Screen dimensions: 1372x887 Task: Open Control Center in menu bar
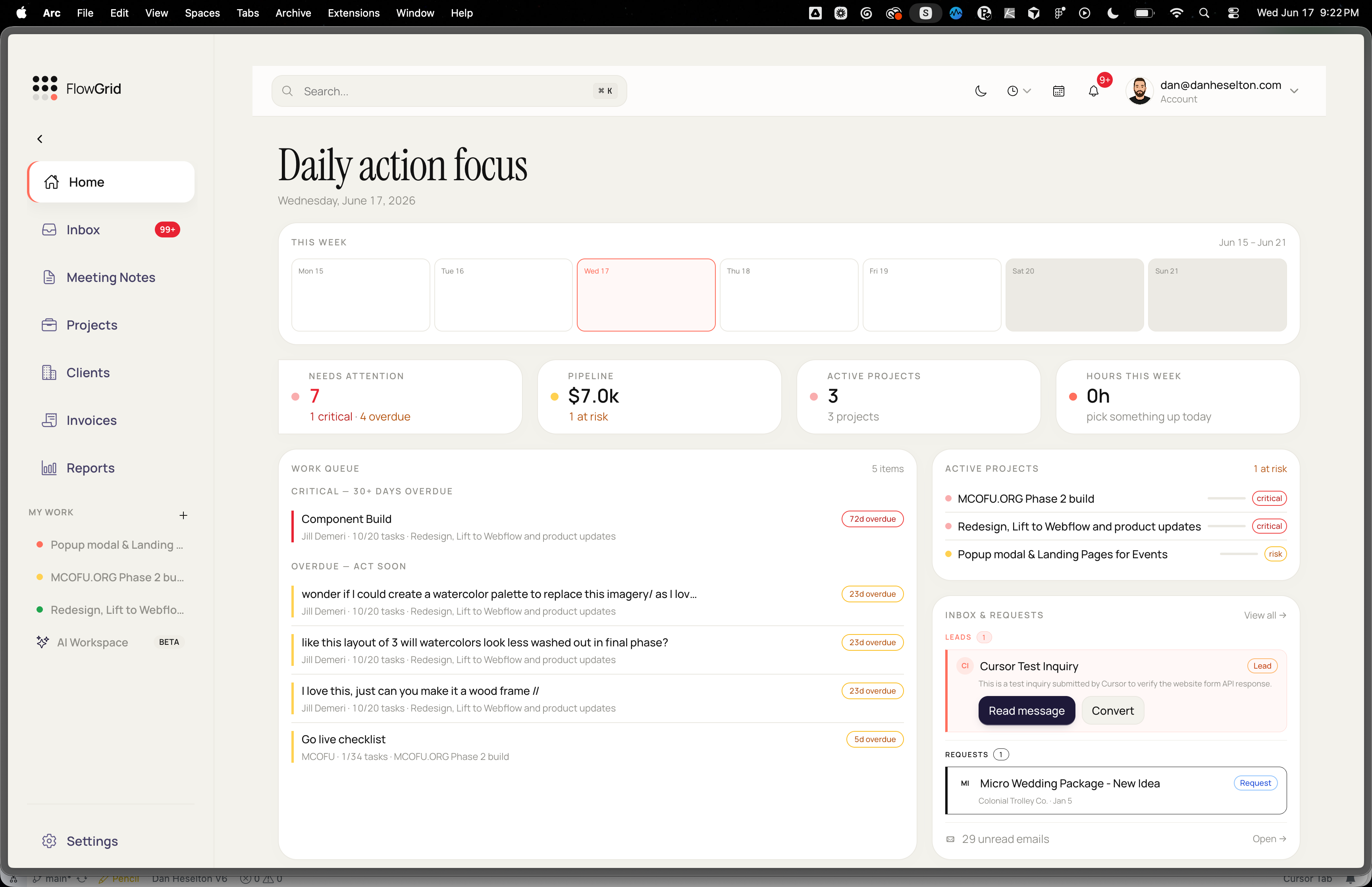tap(1233, 13)
